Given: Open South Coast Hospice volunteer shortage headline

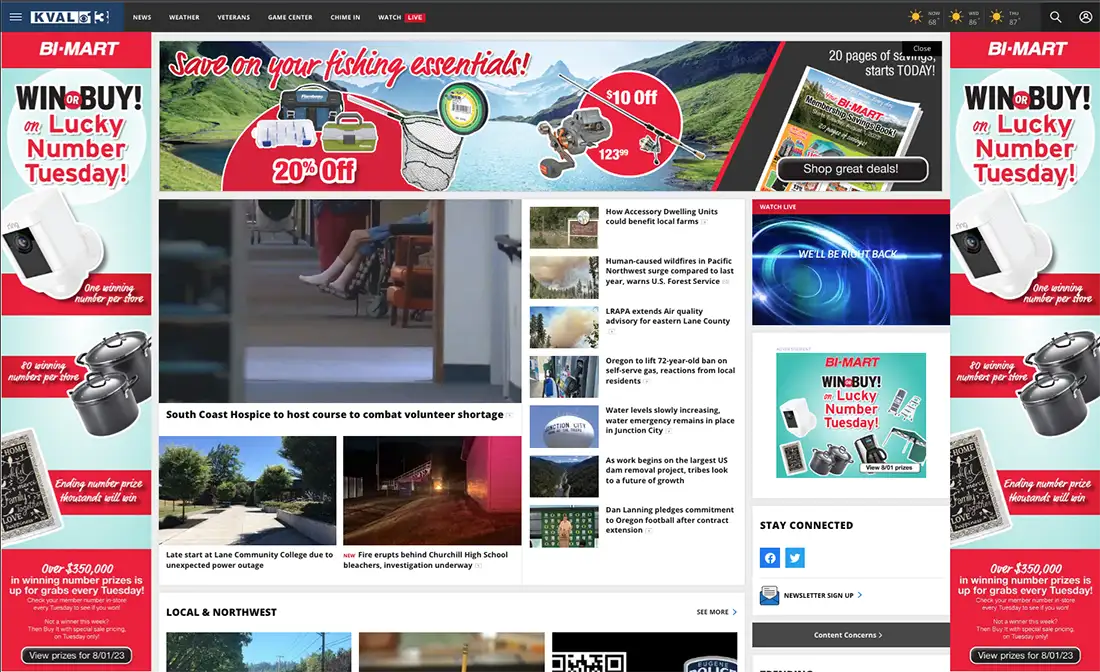Looking at the screenshot, I should tap(335, 415).
